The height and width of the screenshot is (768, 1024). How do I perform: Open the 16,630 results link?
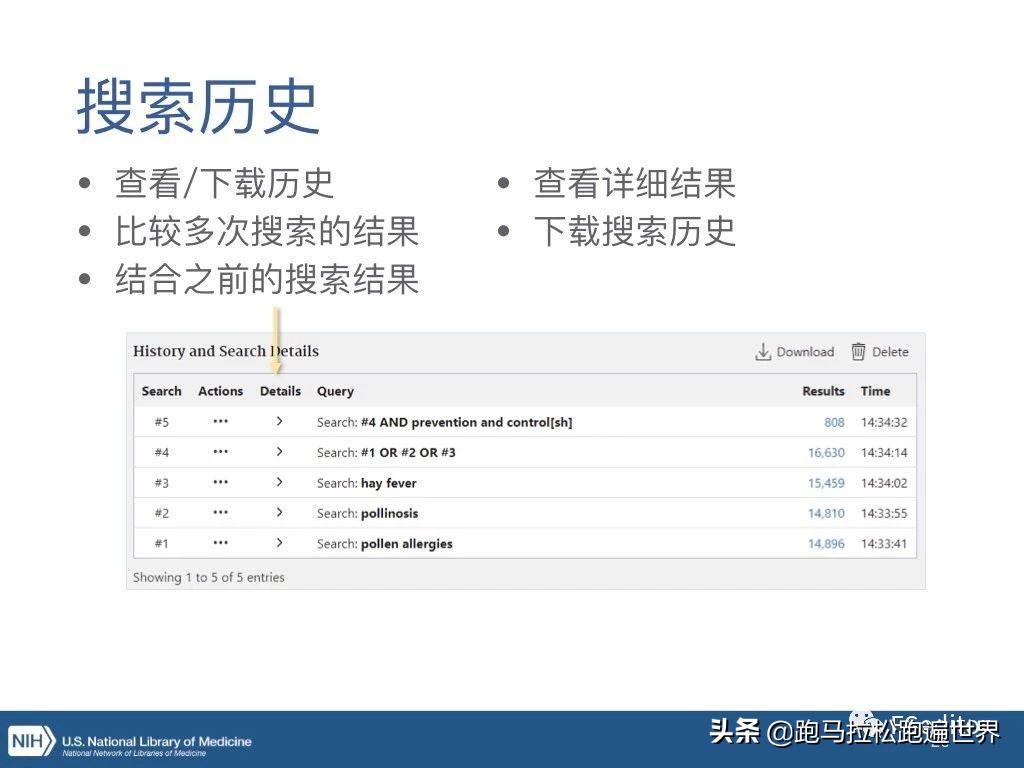[824, 452]
